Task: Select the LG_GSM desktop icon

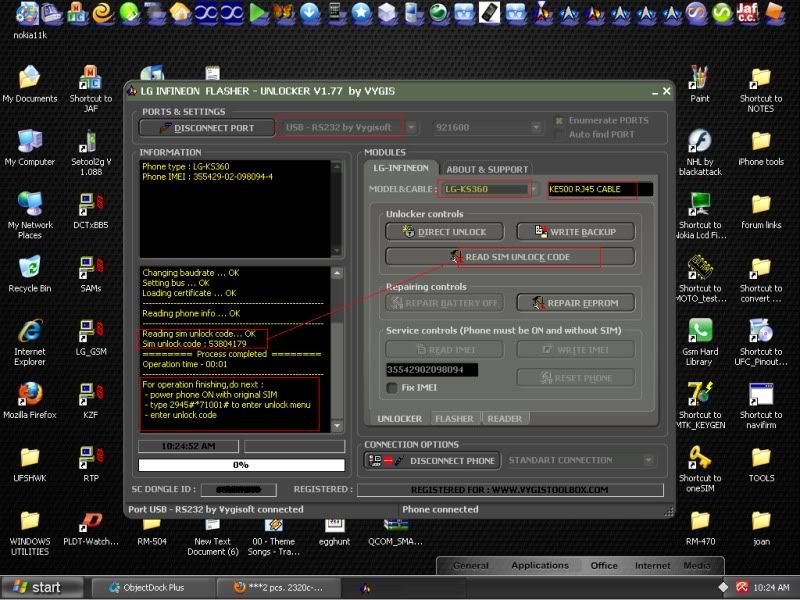Action: tap(90, 338)
